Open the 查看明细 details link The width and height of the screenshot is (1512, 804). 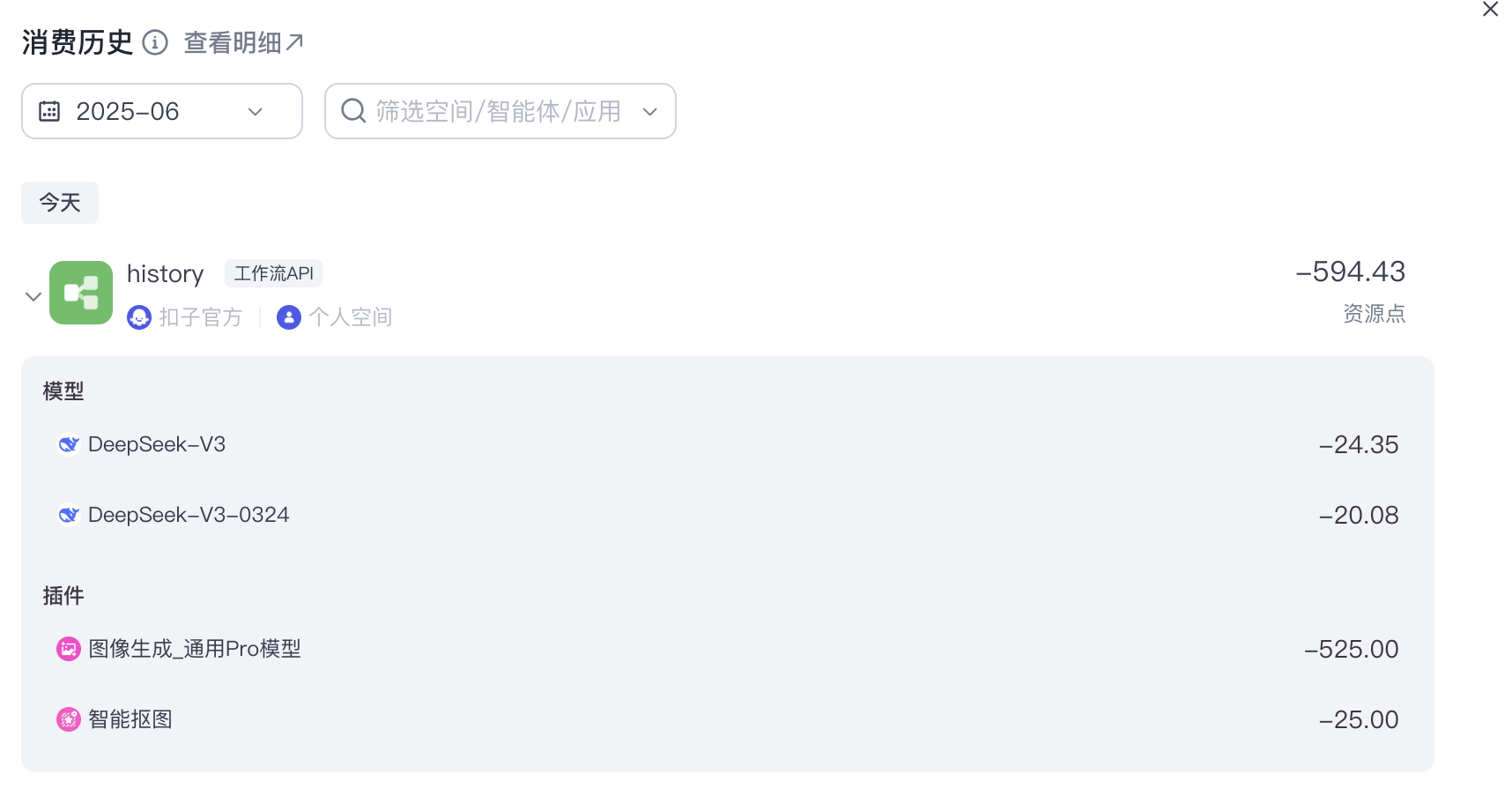pyautogui.click(x=243, y=42)
